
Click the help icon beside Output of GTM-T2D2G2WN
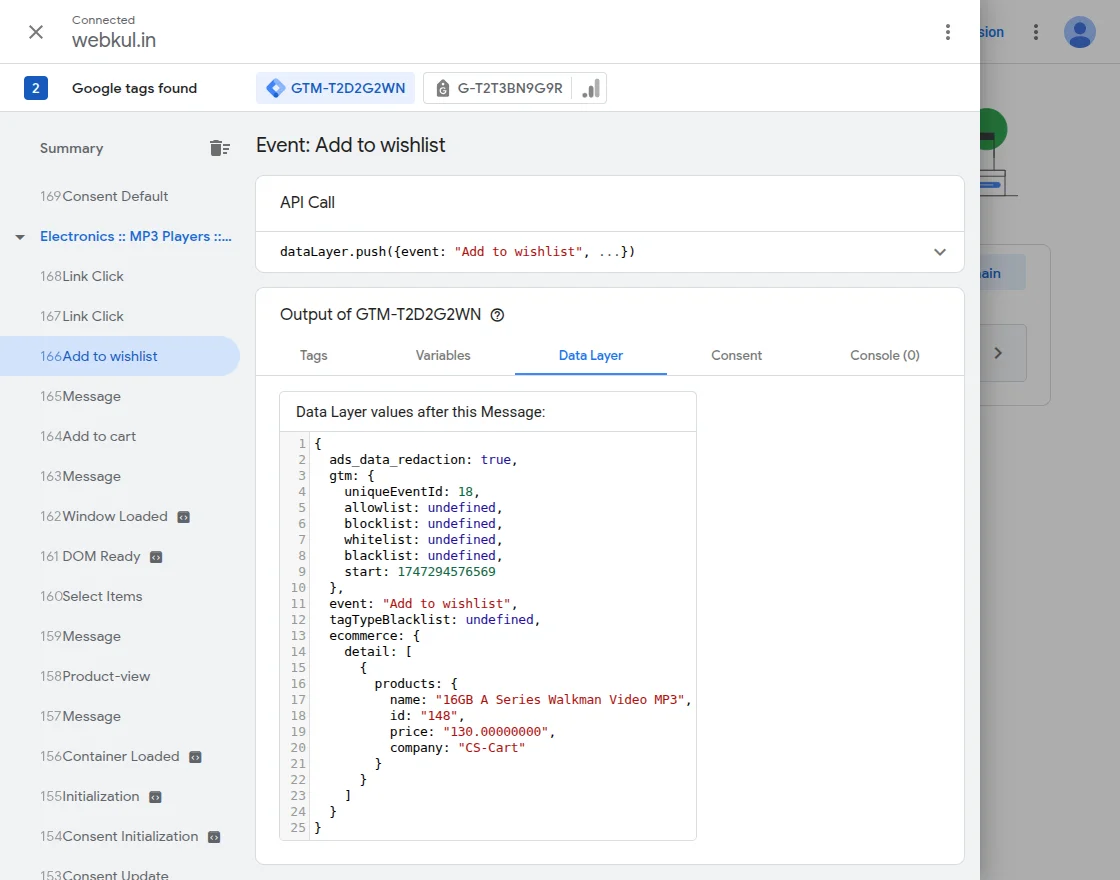[497, 315]
